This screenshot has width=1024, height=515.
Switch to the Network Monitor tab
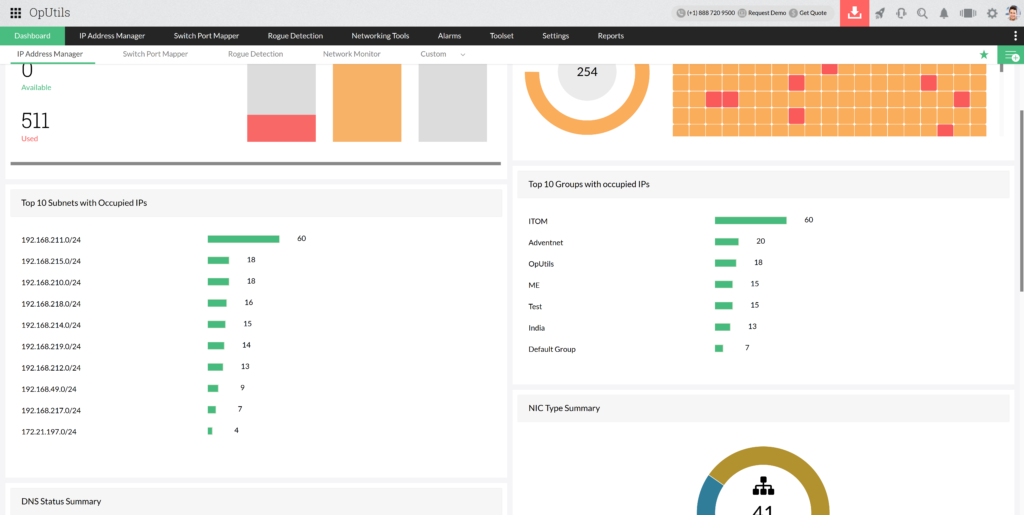coord(351,54)
